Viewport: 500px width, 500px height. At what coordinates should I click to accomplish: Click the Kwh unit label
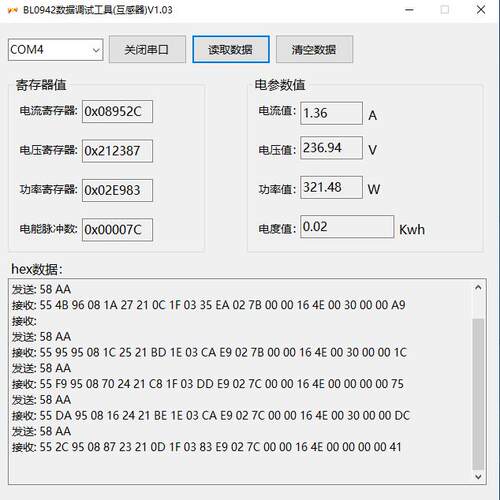coord(412,230)
